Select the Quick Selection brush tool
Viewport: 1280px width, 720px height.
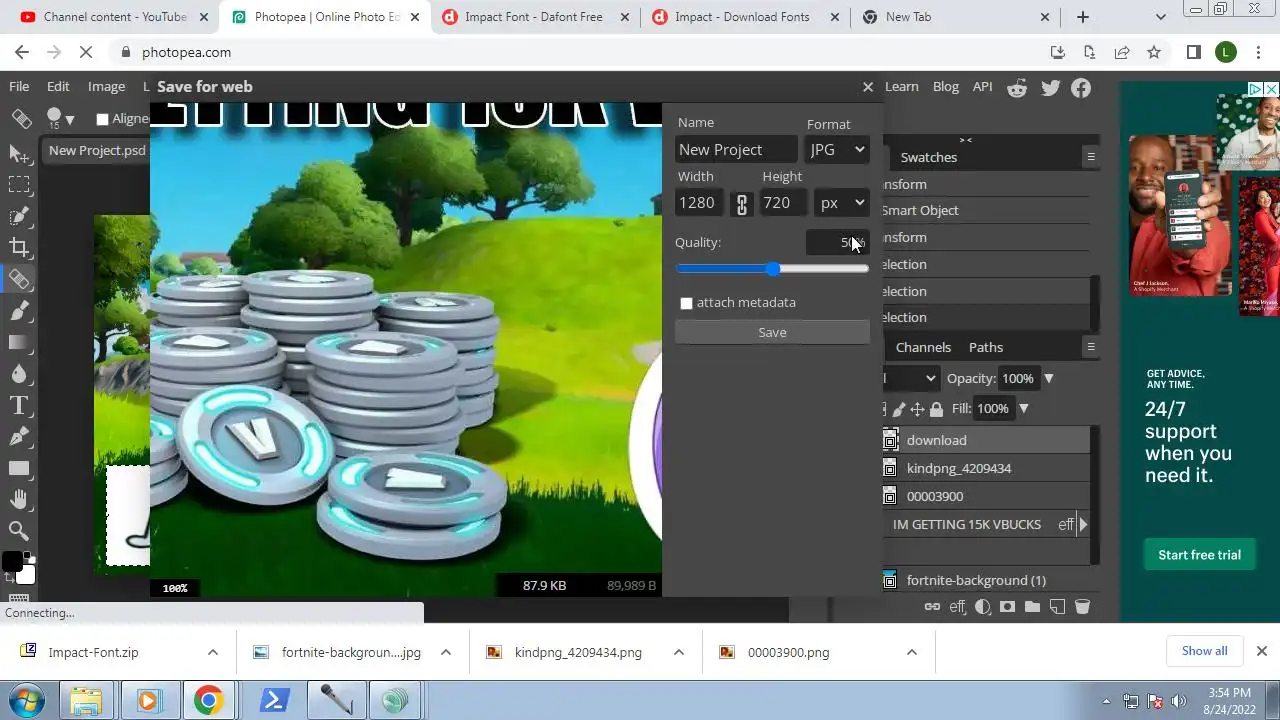18,216
